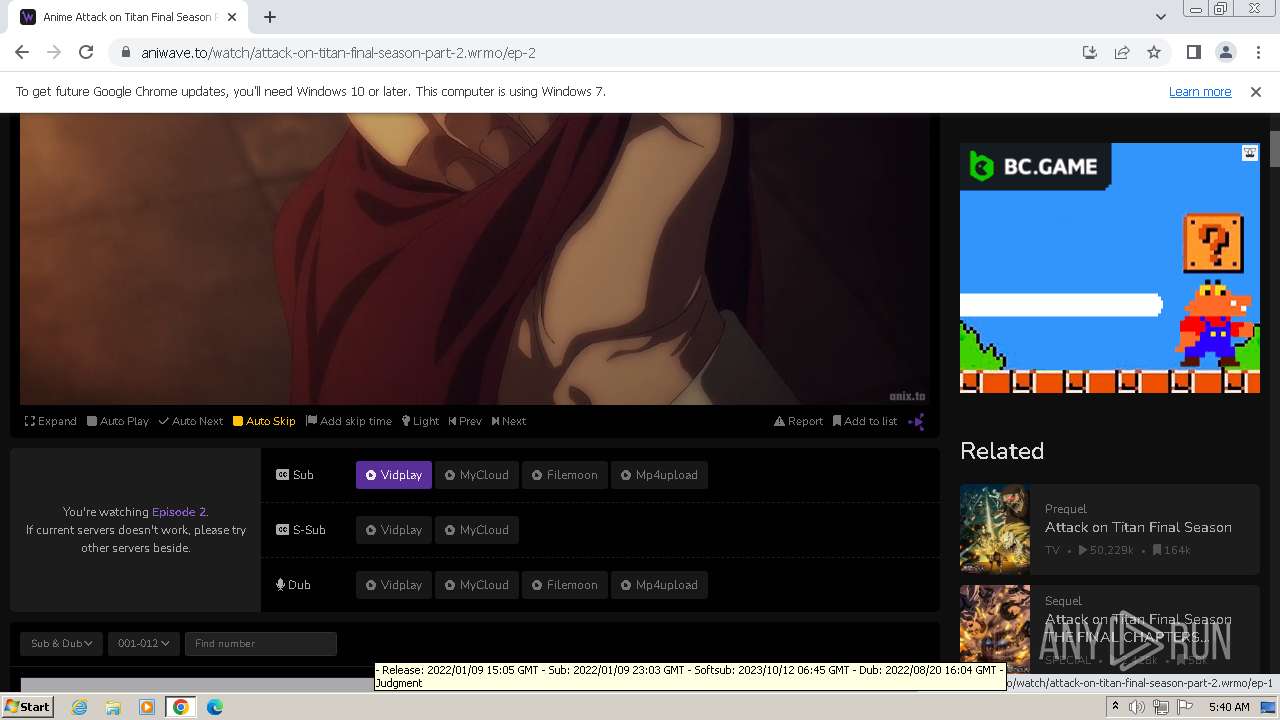Open Microsoft Edge from taskbar
1280x720 pixels.
[x=215, y=707]
